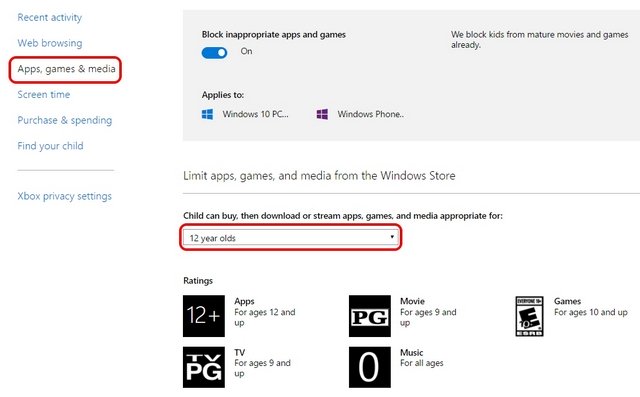
Task: Open Purchase & spending page
Action: pyautogui.click(x=64, y=120)
